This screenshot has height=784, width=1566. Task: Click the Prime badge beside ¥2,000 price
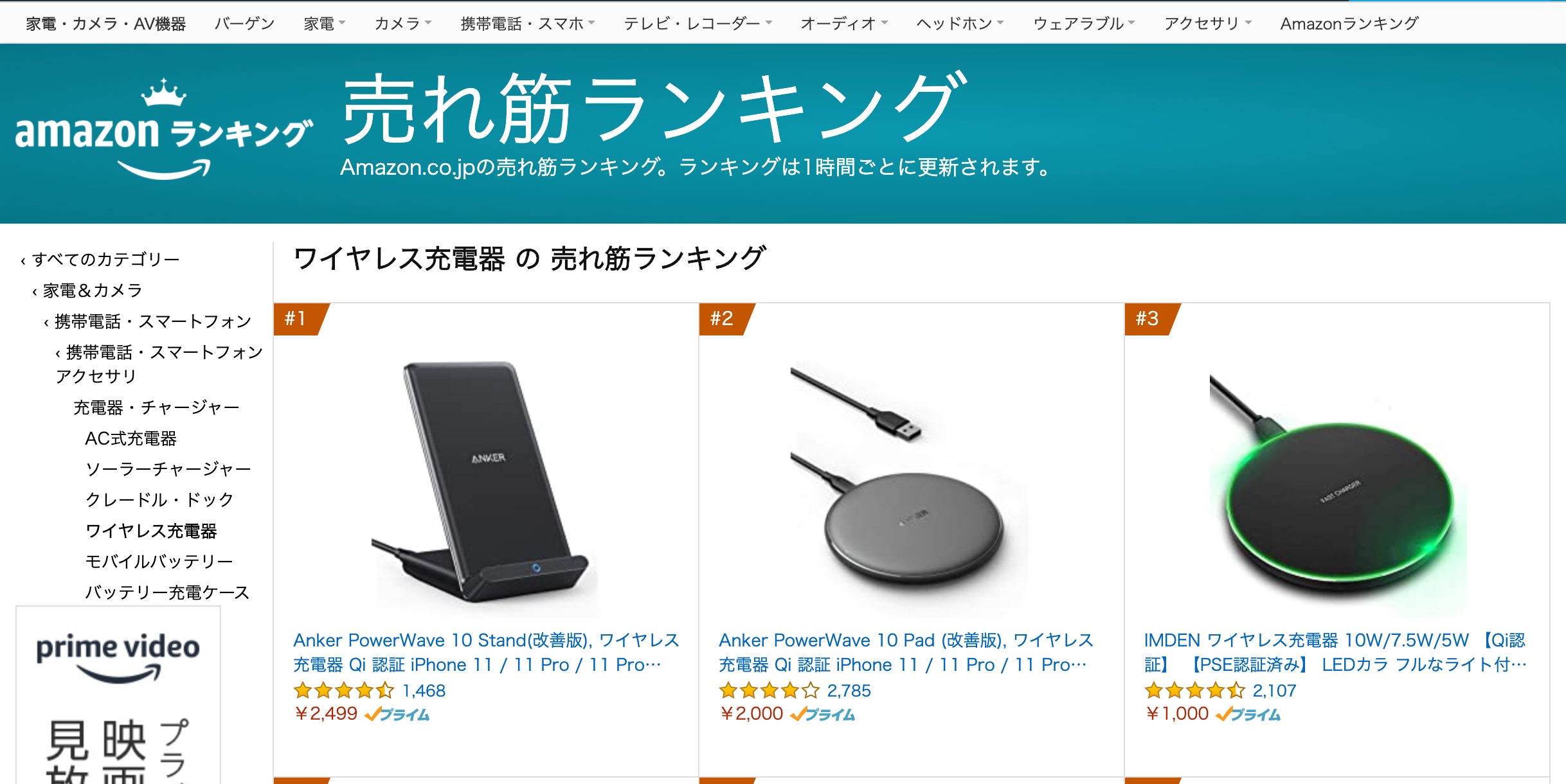click(x=822, y=714)
